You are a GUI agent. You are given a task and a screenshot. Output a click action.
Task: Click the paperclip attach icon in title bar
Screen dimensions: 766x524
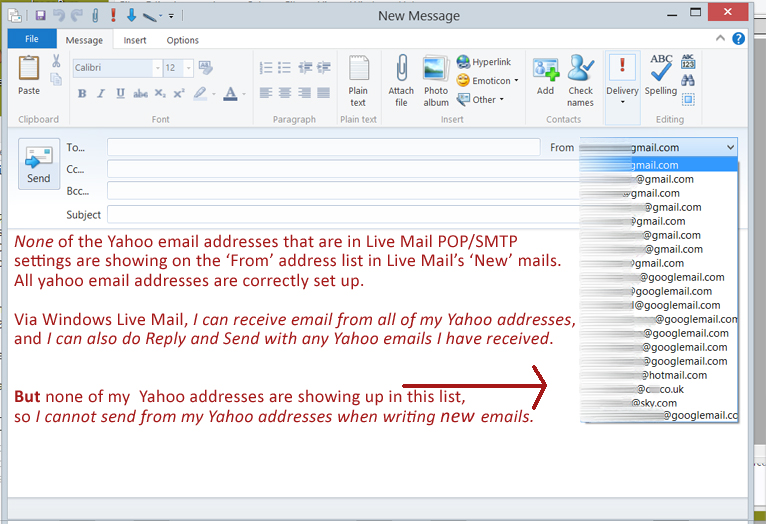(95, 15)
